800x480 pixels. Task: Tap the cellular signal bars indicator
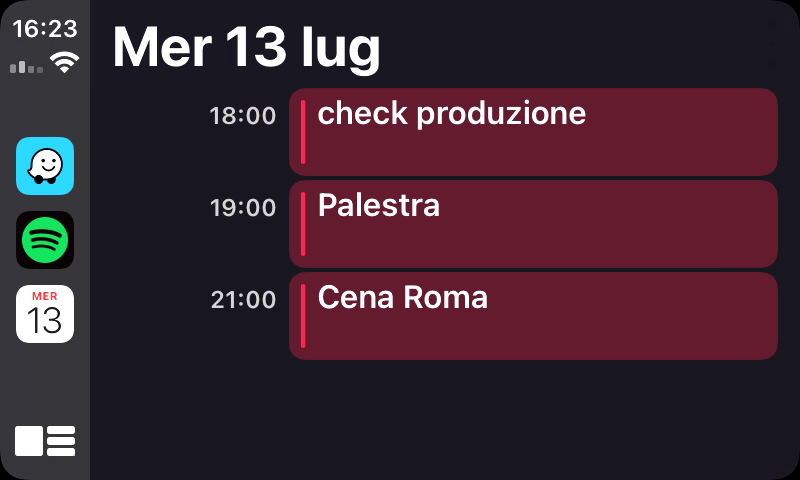click(26, 67)
